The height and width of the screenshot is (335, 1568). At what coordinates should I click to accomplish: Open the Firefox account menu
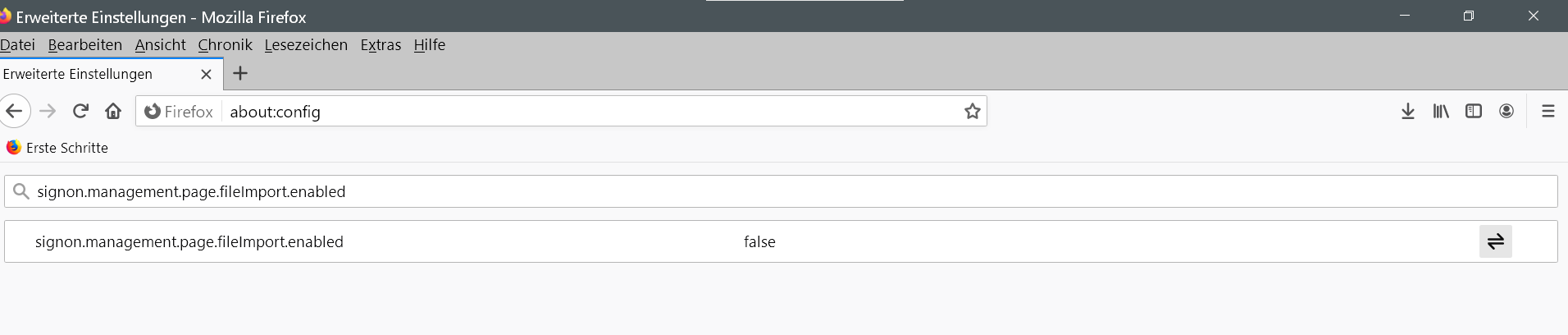point(1506,111)
